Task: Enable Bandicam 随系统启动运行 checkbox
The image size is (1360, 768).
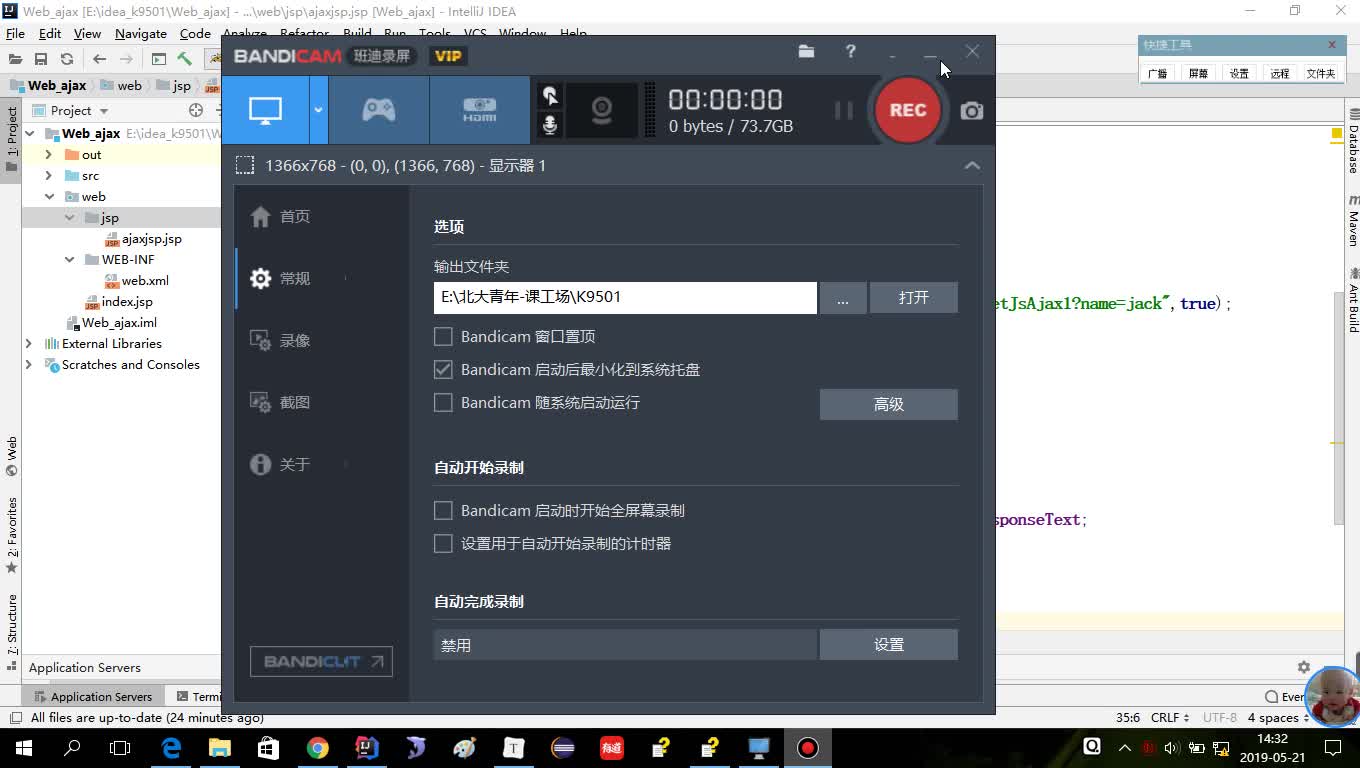Action: tap(443, 403)
